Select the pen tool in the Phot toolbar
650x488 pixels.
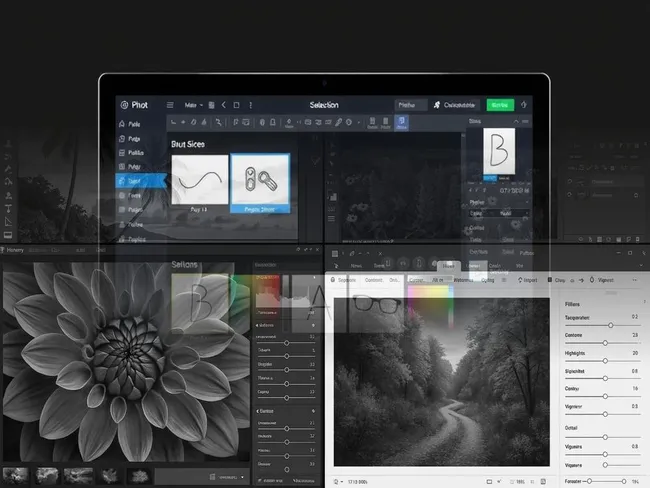[x=339, y=122]
